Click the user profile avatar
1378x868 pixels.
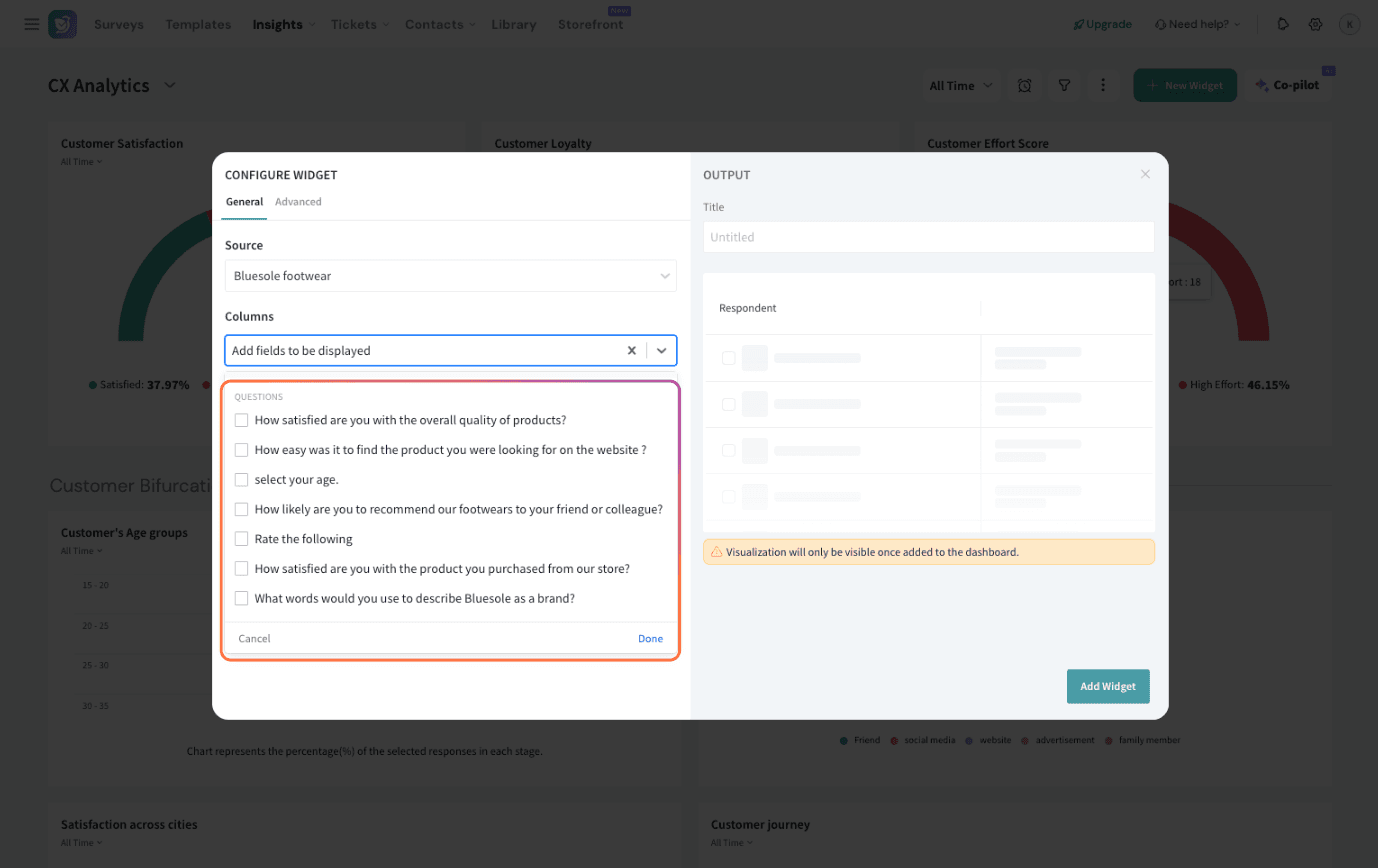pos(1350,24)
